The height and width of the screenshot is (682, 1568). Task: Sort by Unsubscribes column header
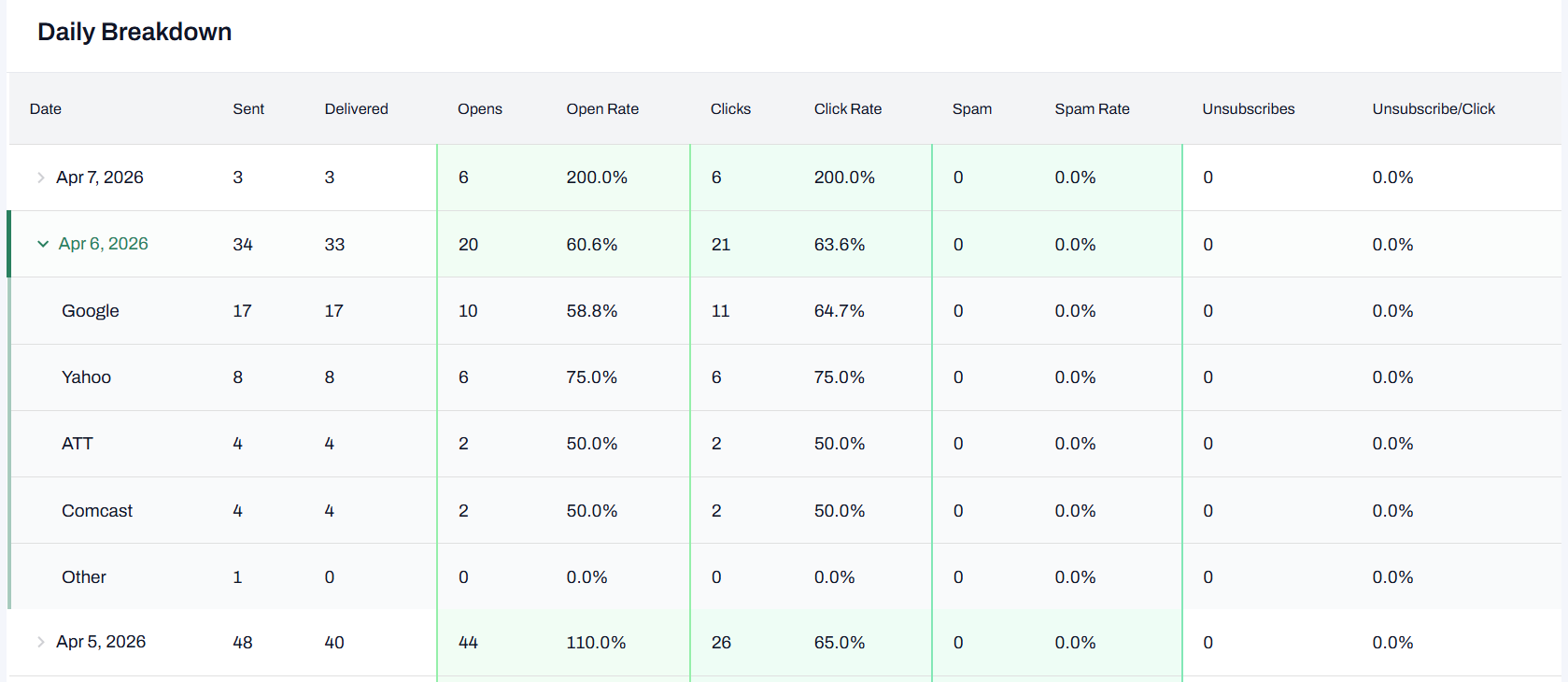1248,109
